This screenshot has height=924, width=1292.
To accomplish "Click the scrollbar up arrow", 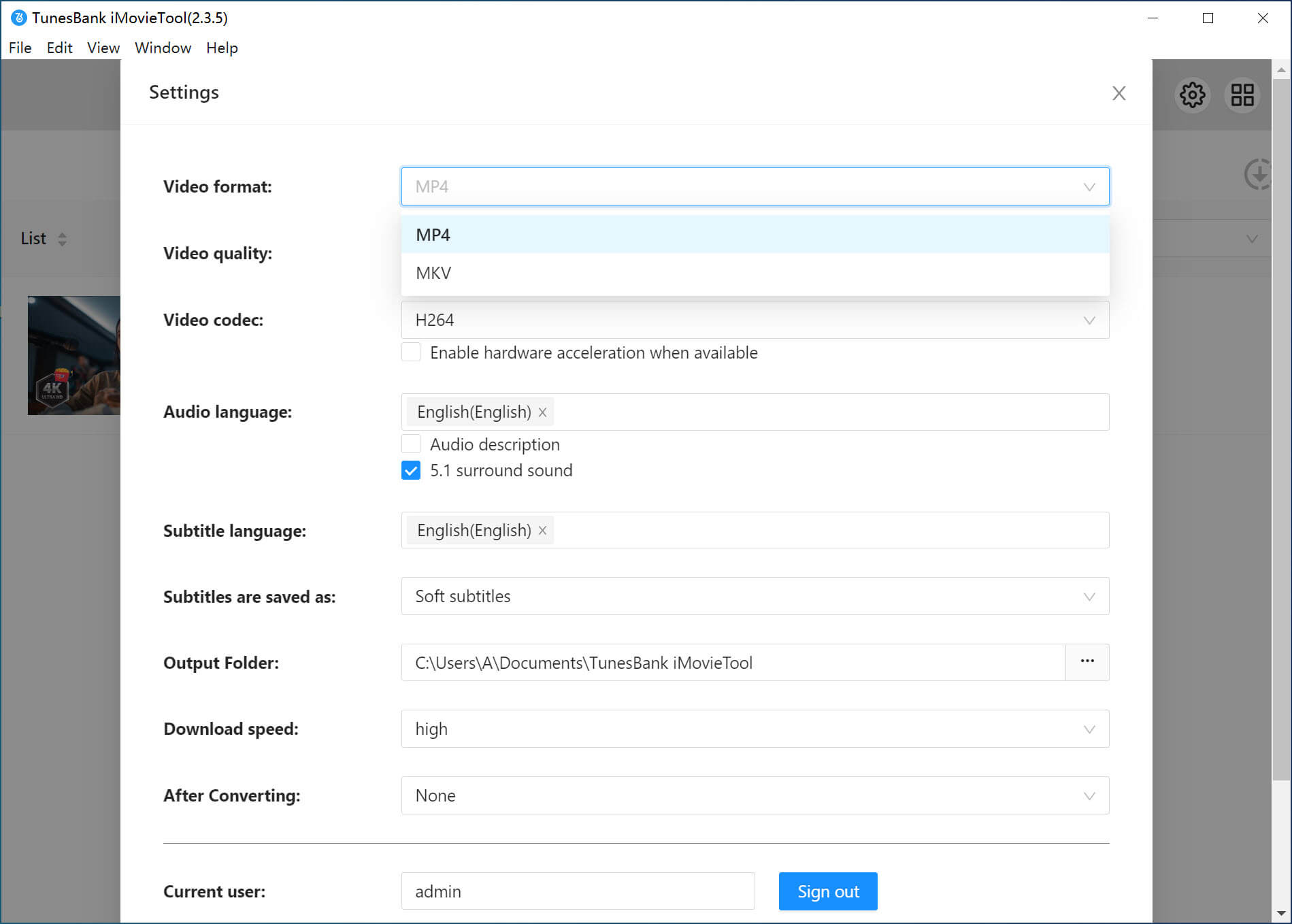I will click(1281, 69).
